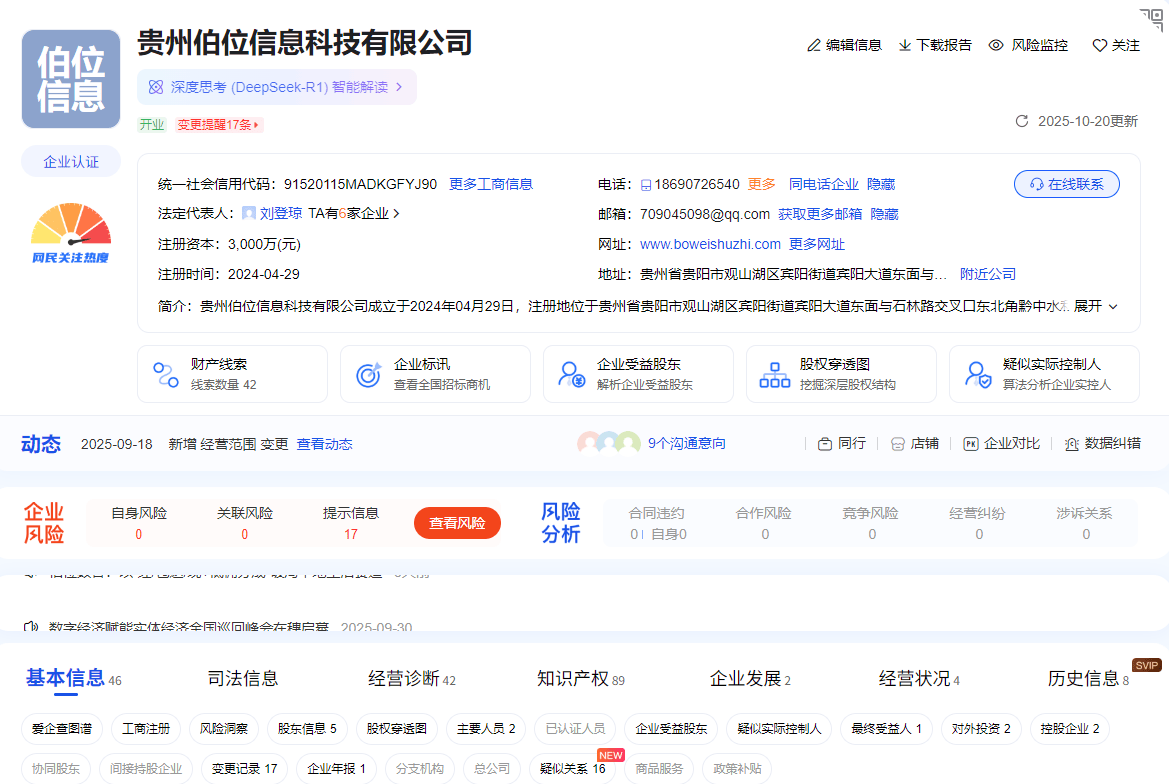Toggle follow heart icon

[x=1099, y=45]
